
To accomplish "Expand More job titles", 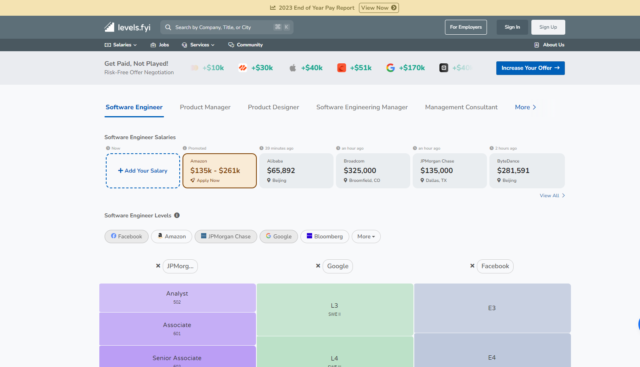I will click(x=525, y=107).
